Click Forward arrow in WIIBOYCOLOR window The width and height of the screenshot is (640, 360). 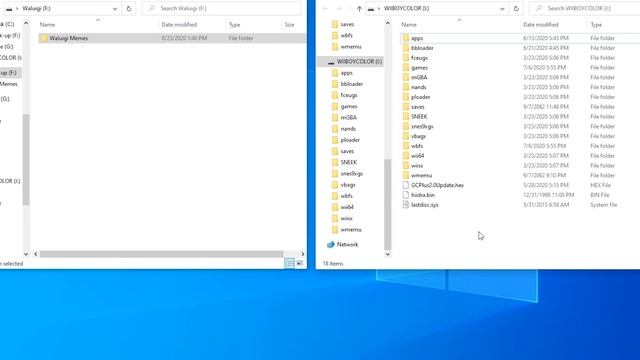tap(339, 8)
